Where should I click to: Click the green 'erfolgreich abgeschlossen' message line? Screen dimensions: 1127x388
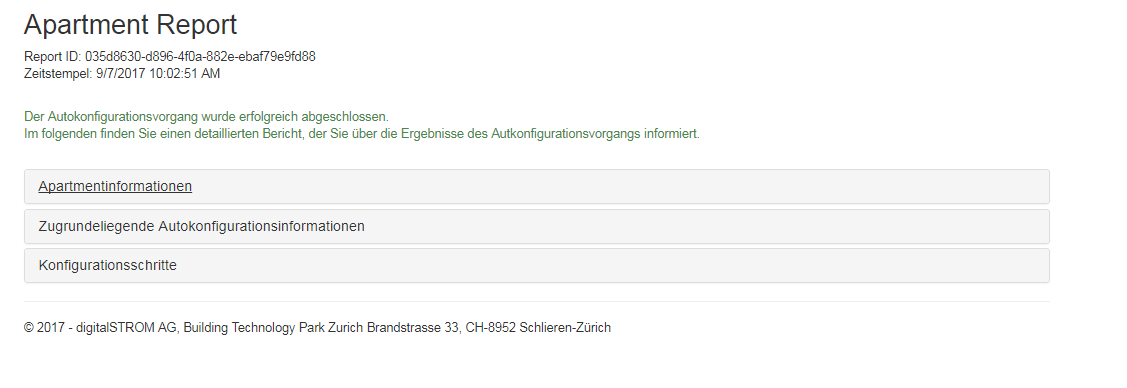pyautogui.click(x=206, y=116)
